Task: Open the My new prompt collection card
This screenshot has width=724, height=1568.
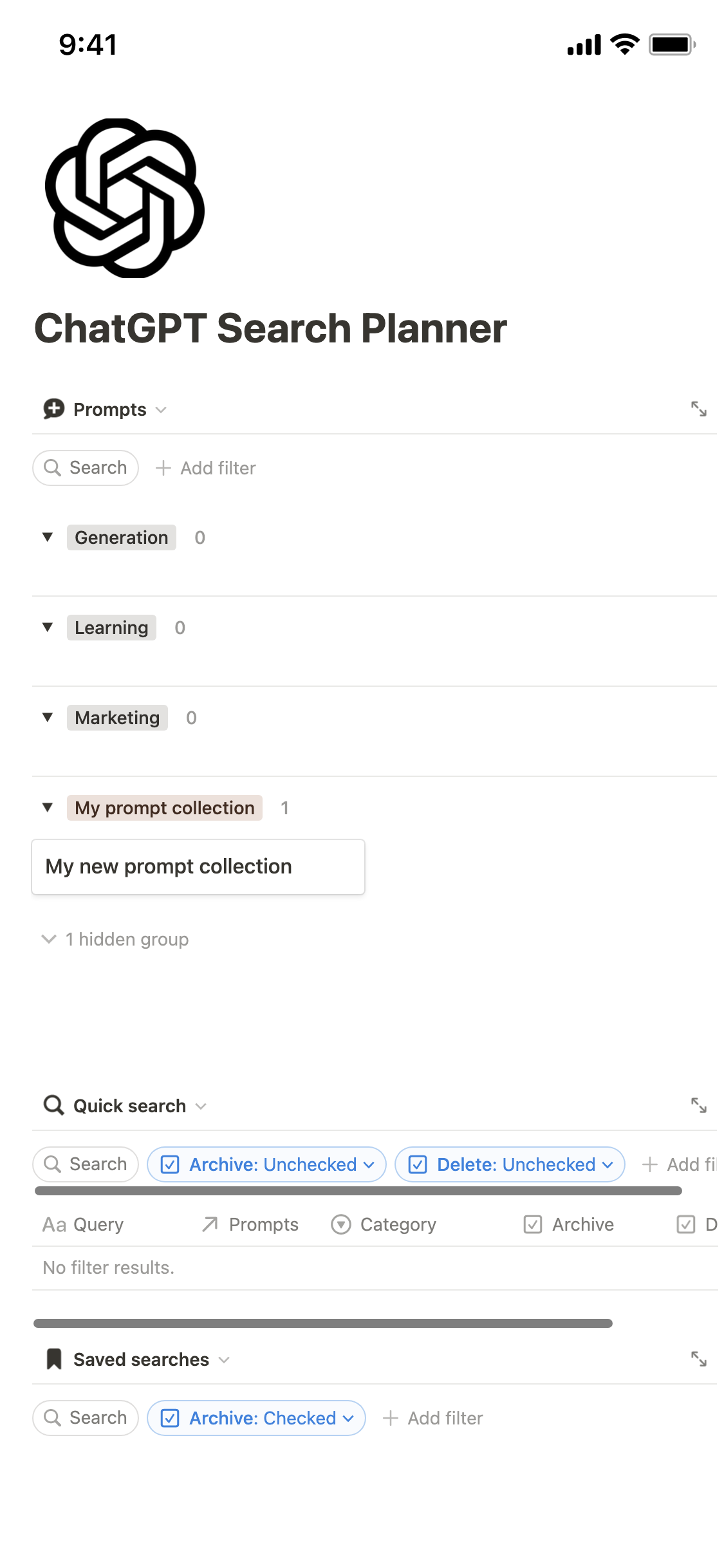Action: [x=198, y=867]
